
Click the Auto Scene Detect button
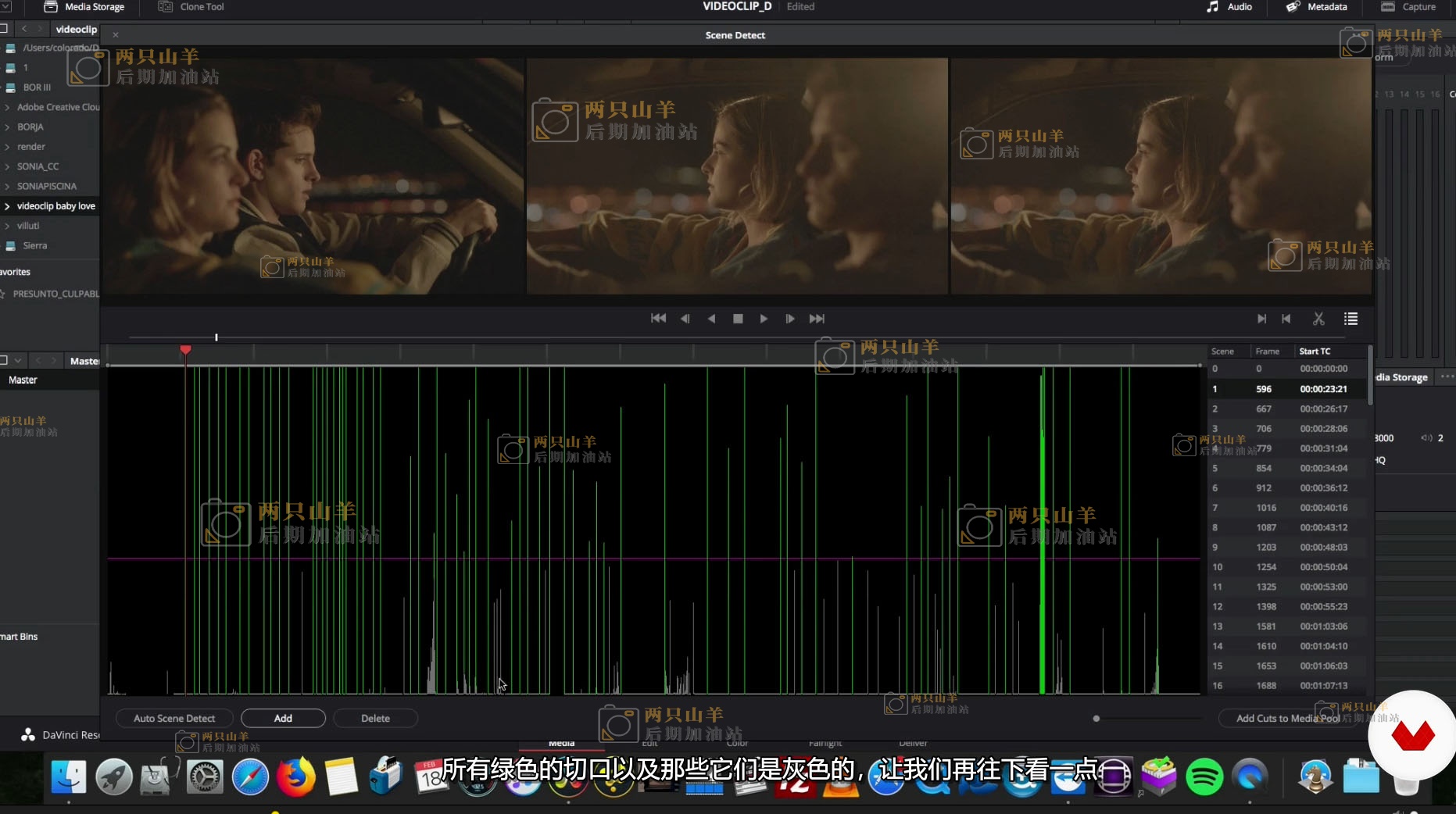174,718
